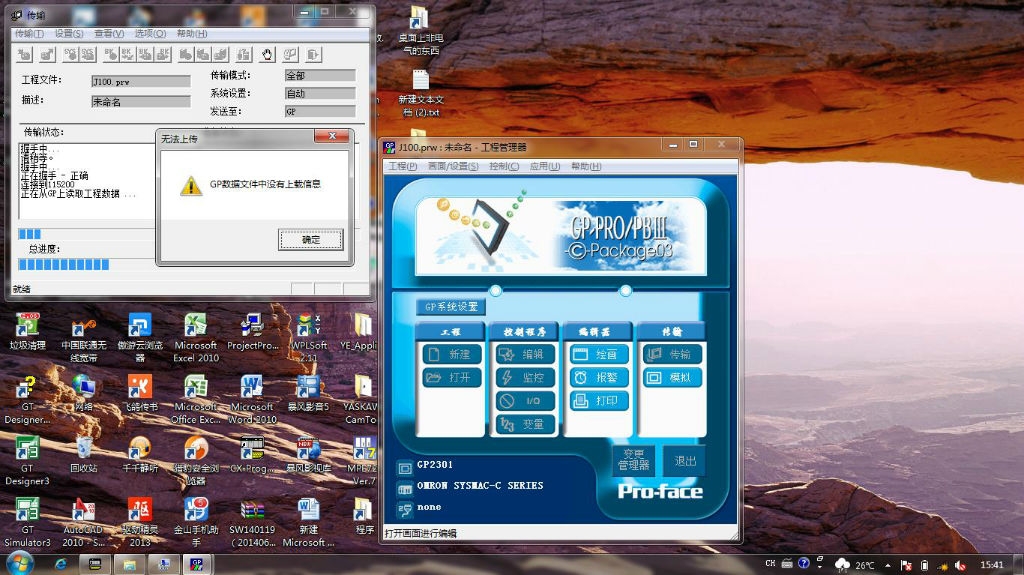The height and width of the screenshot is (575, 1024).
Task: Click 模拟 simulation button
Action: tap(673, 378)
